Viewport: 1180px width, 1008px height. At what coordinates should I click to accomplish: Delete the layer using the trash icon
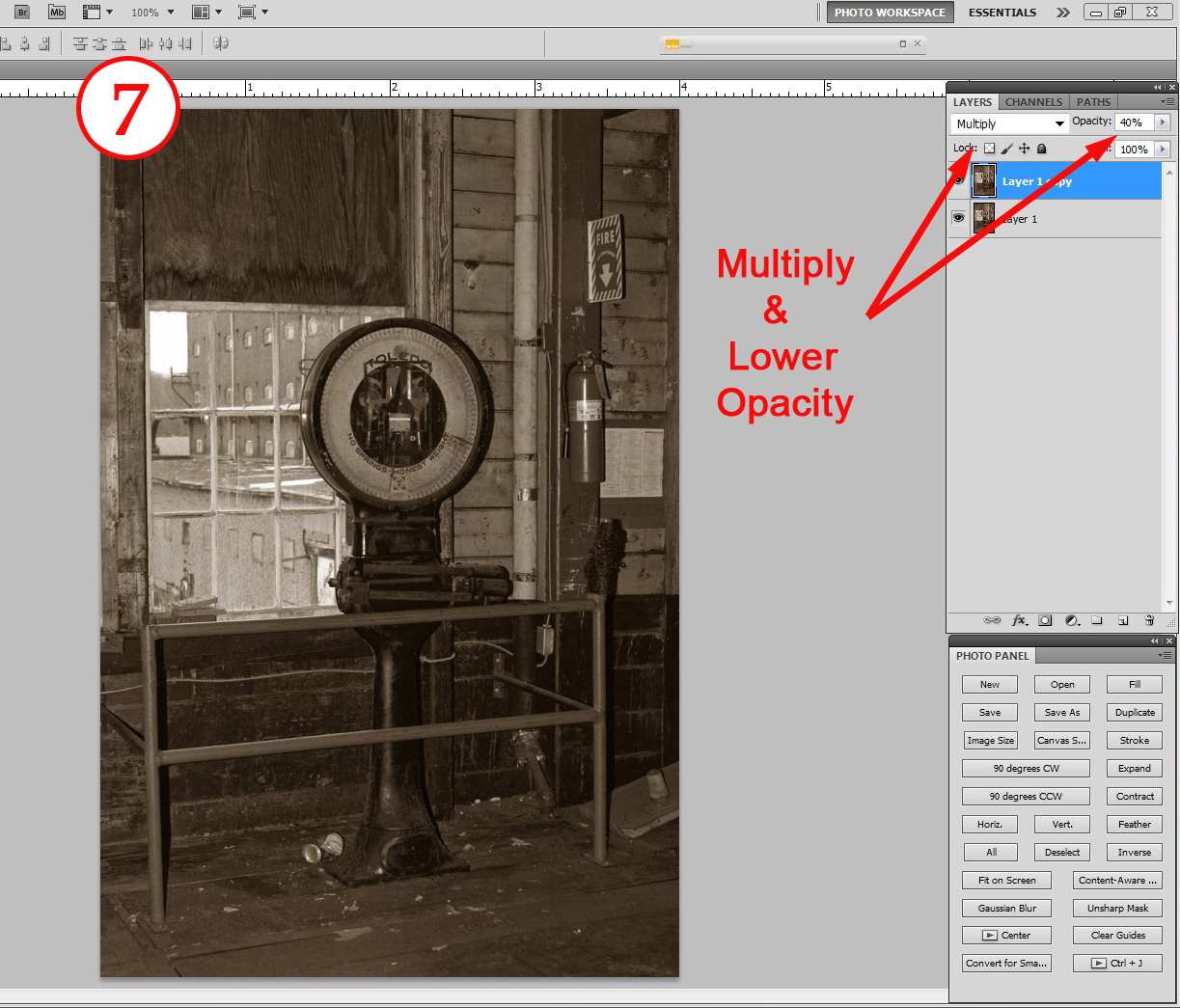pos(1149,620)
